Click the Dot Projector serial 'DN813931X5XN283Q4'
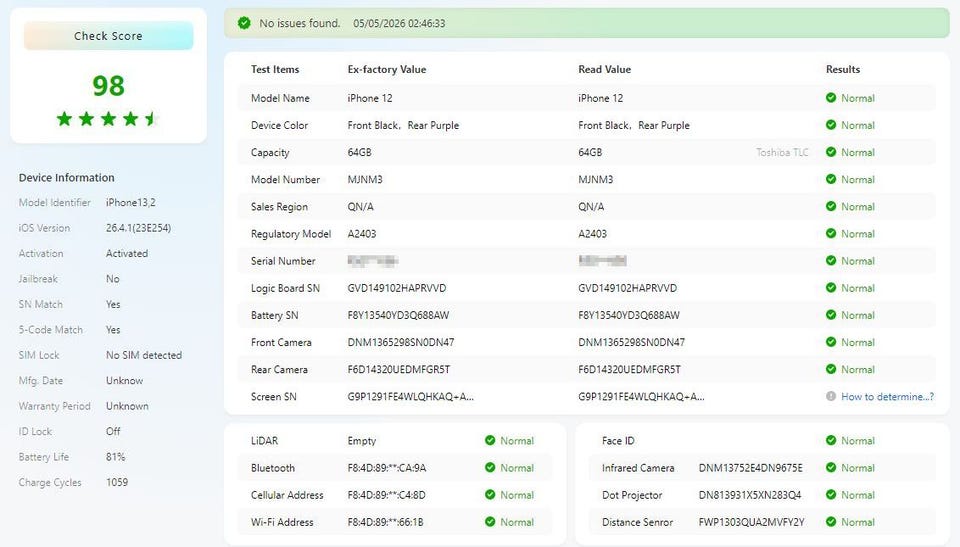This screenshot has height=547, width=960. pyautogui.click(x=750, y=495)
